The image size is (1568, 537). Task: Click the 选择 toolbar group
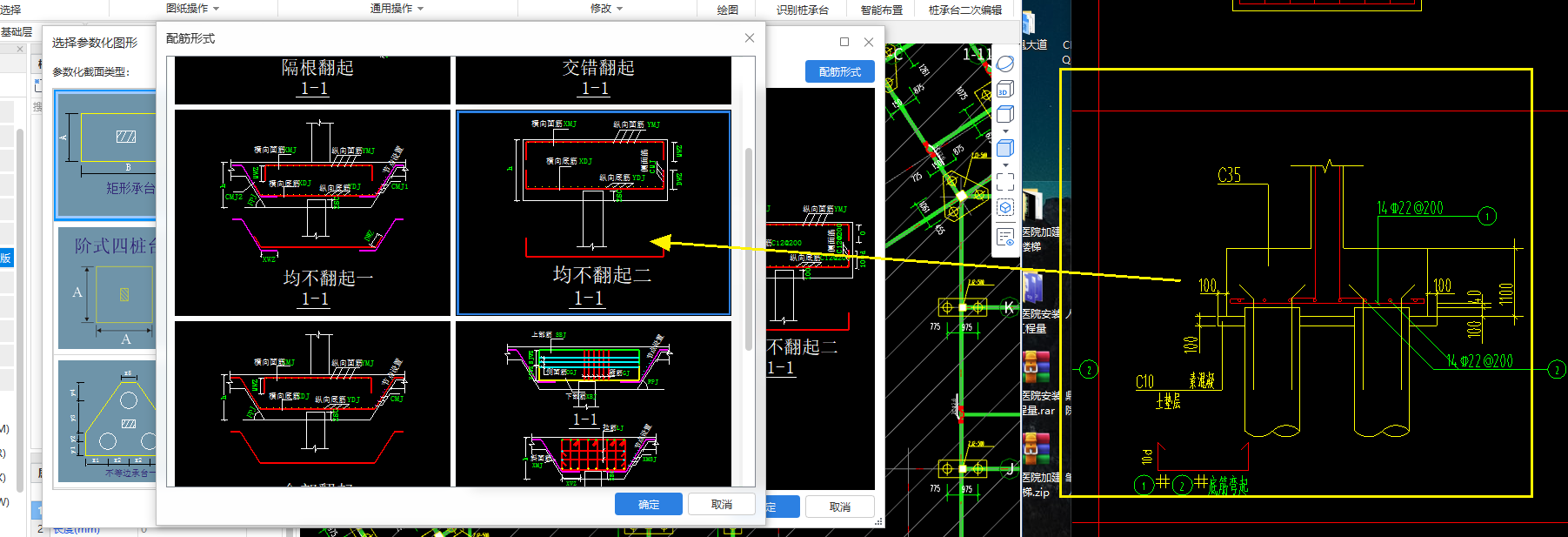click(x=10, y=10)
